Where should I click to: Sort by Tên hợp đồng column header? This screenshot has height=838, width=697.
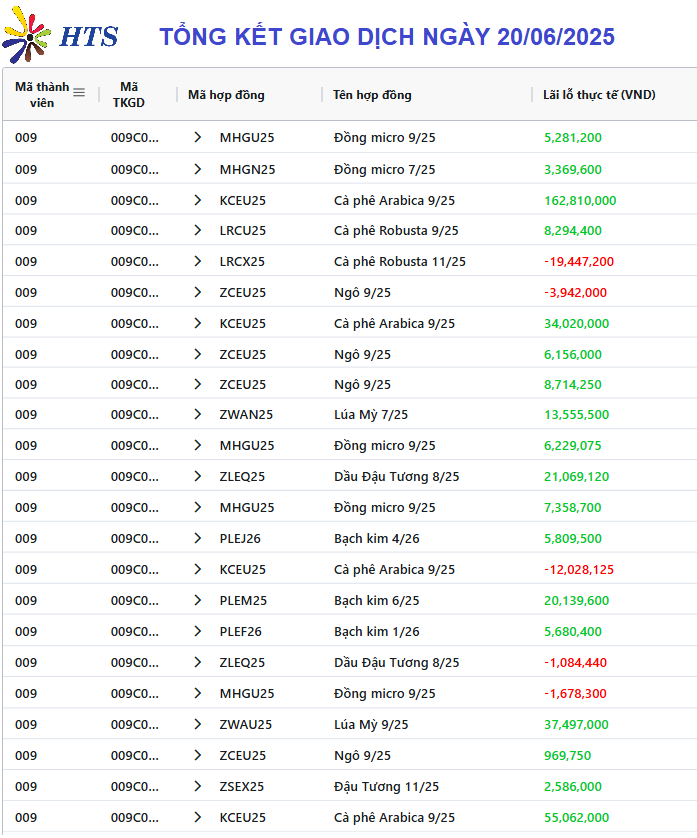coord(372,95)
